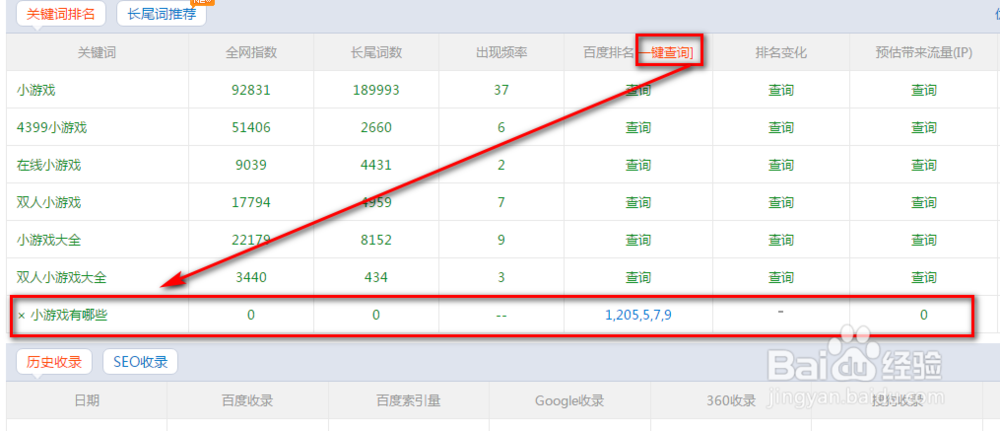The image size is (1000, 431).
Task: Click the 日期 column header
Action: tap(87, 400)
